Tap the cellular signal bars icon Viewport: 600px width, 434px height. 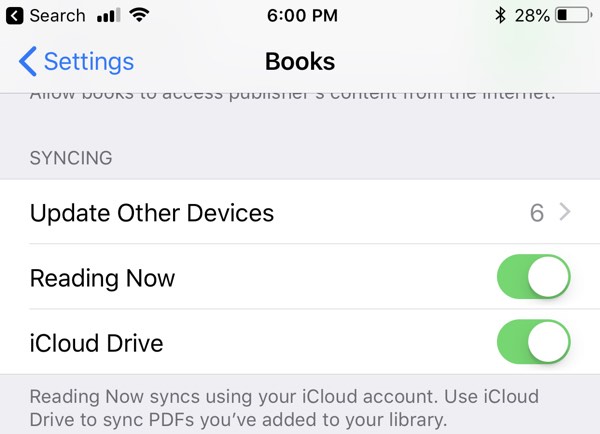(x=109, y=15)
